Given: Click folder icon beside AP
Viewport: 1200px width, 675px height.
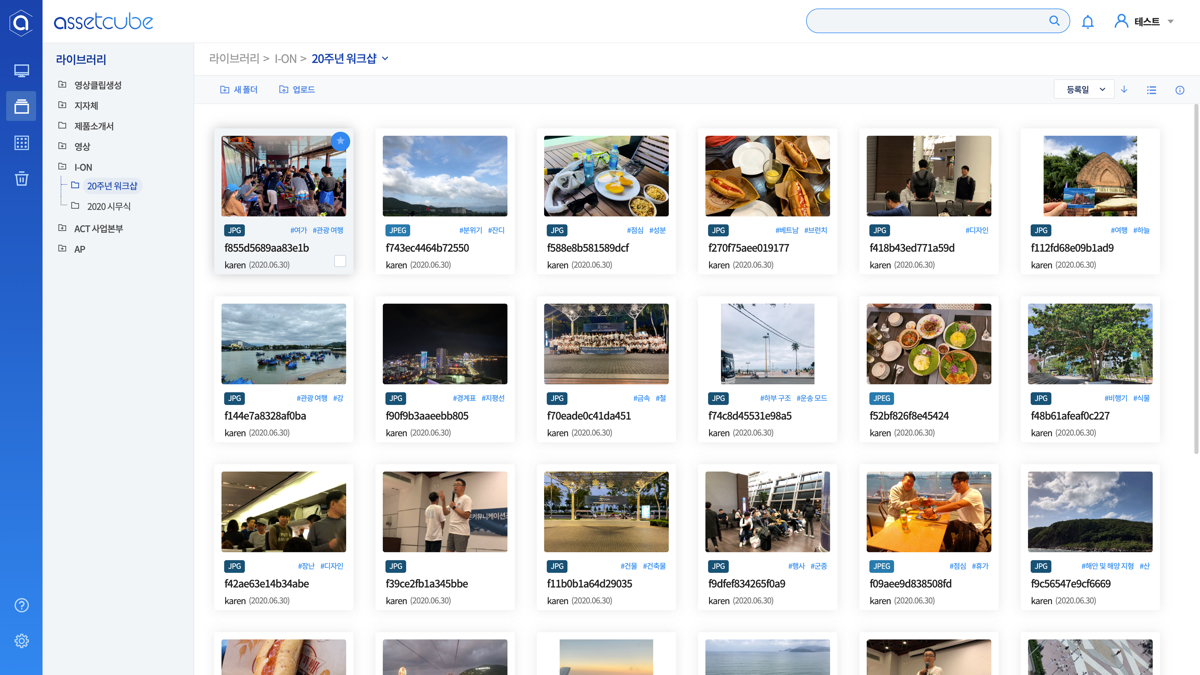Looking at the screenshot, I should point(62,248).
